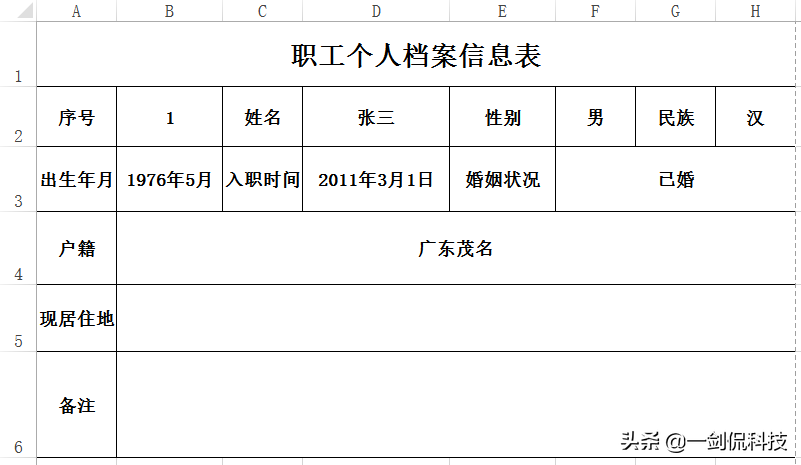Select row 1 header

[18, 54]
